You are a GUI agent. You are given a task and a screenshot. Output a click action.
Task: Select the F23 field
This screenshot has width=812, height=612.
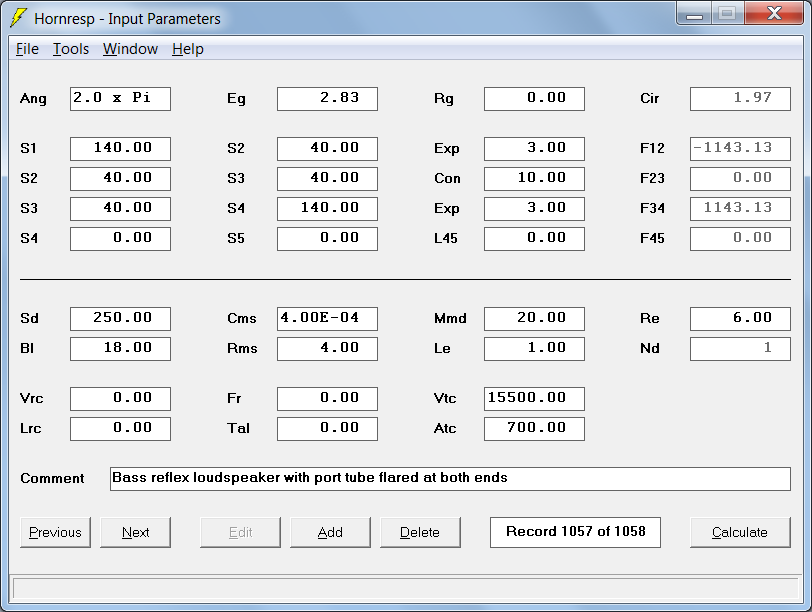[741, 179]
